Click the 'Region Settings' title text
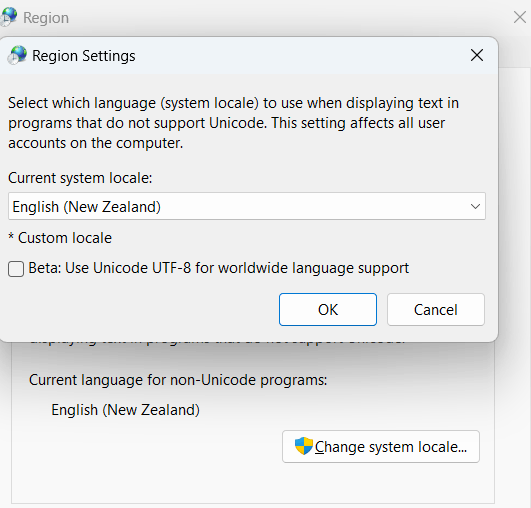This screenshot has width=531, height=508. point(84,56)
